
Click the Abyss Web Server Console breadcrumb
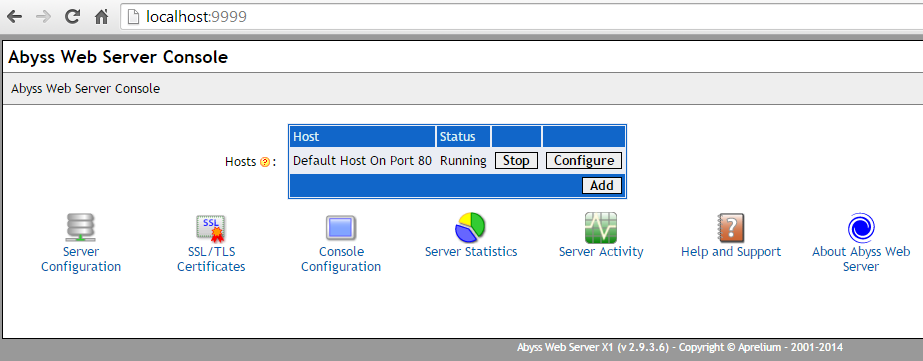point(85,89)
